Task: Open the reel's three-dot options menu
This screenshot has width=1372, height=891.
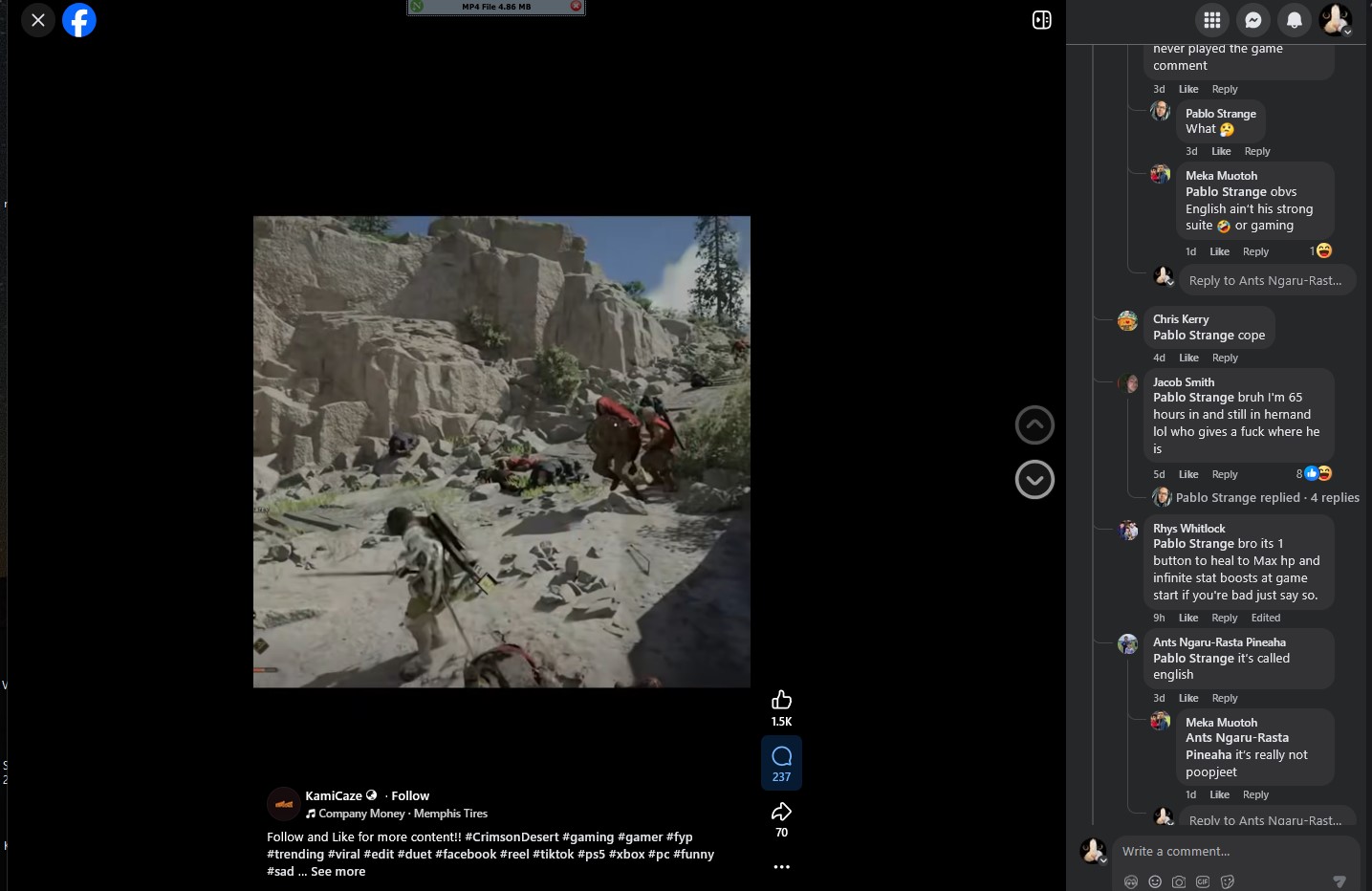Action: pyautogui.click(x=781, y=867)
